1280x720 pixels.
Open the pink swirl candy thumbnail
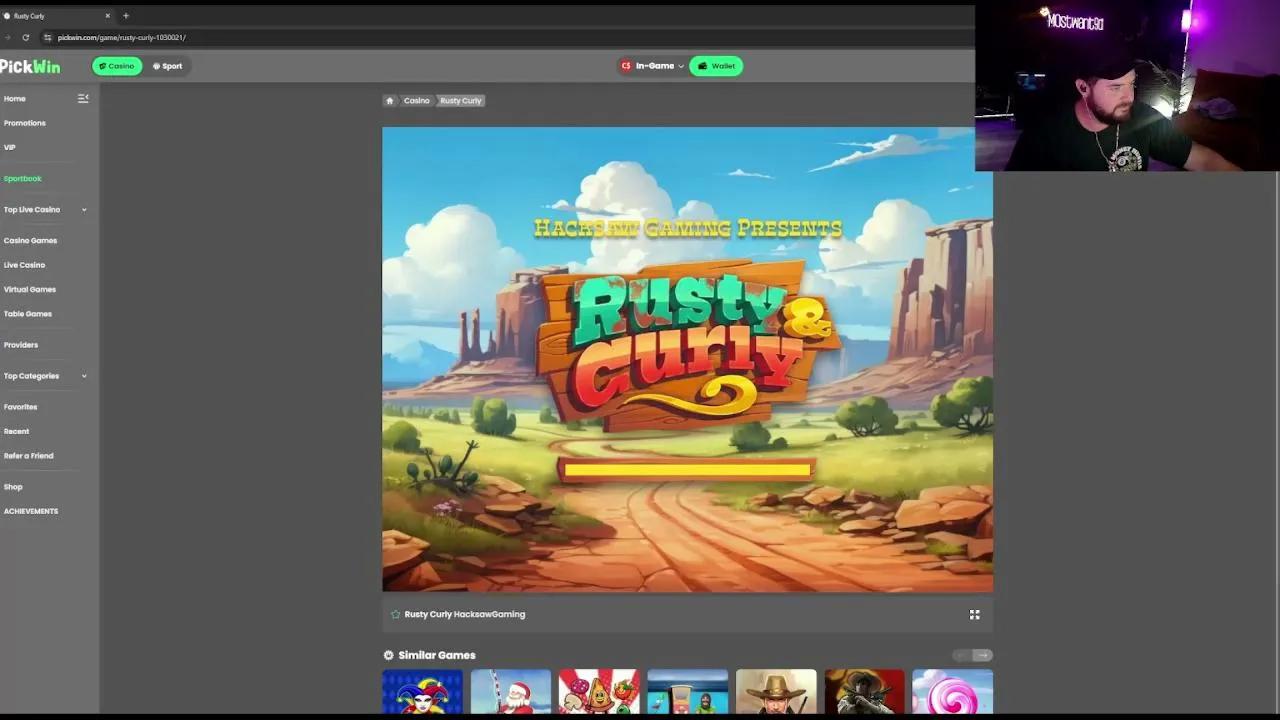(x=953, y=692)
